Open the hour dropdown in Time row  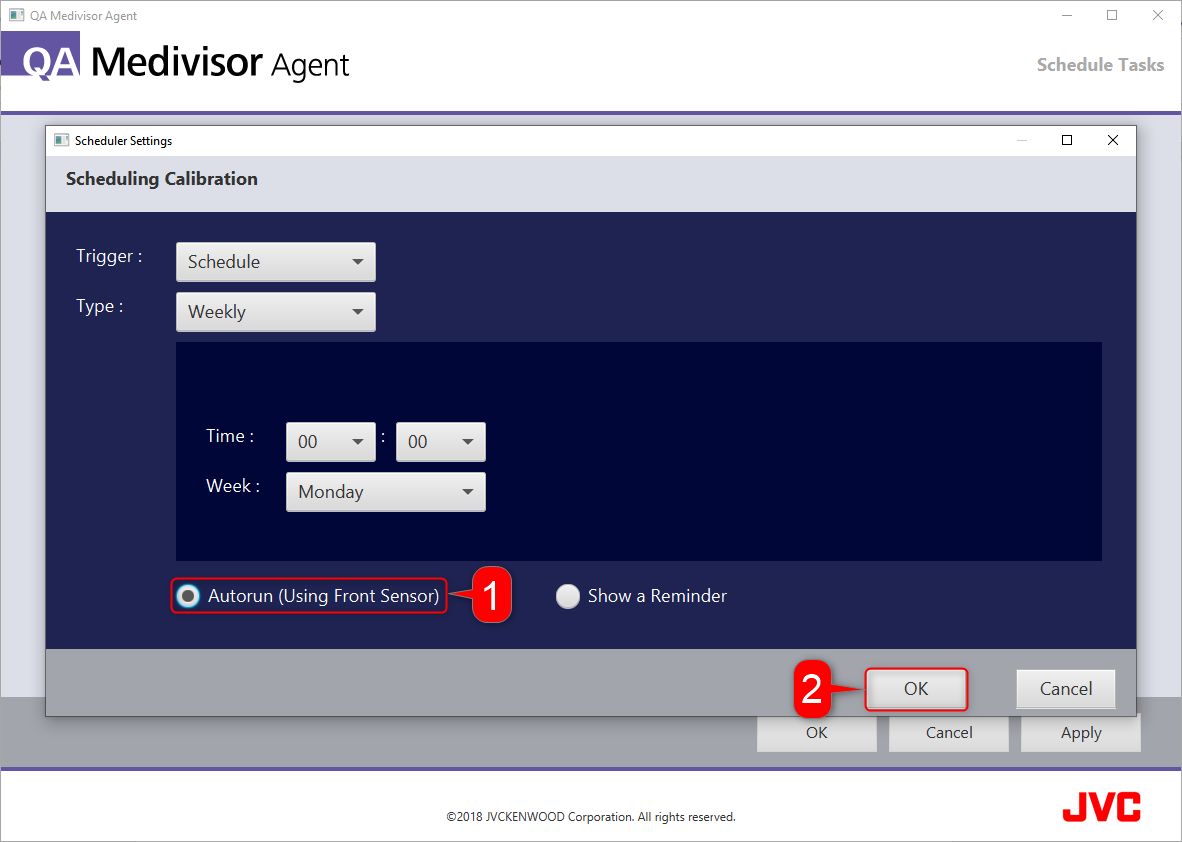coord(331,442)
